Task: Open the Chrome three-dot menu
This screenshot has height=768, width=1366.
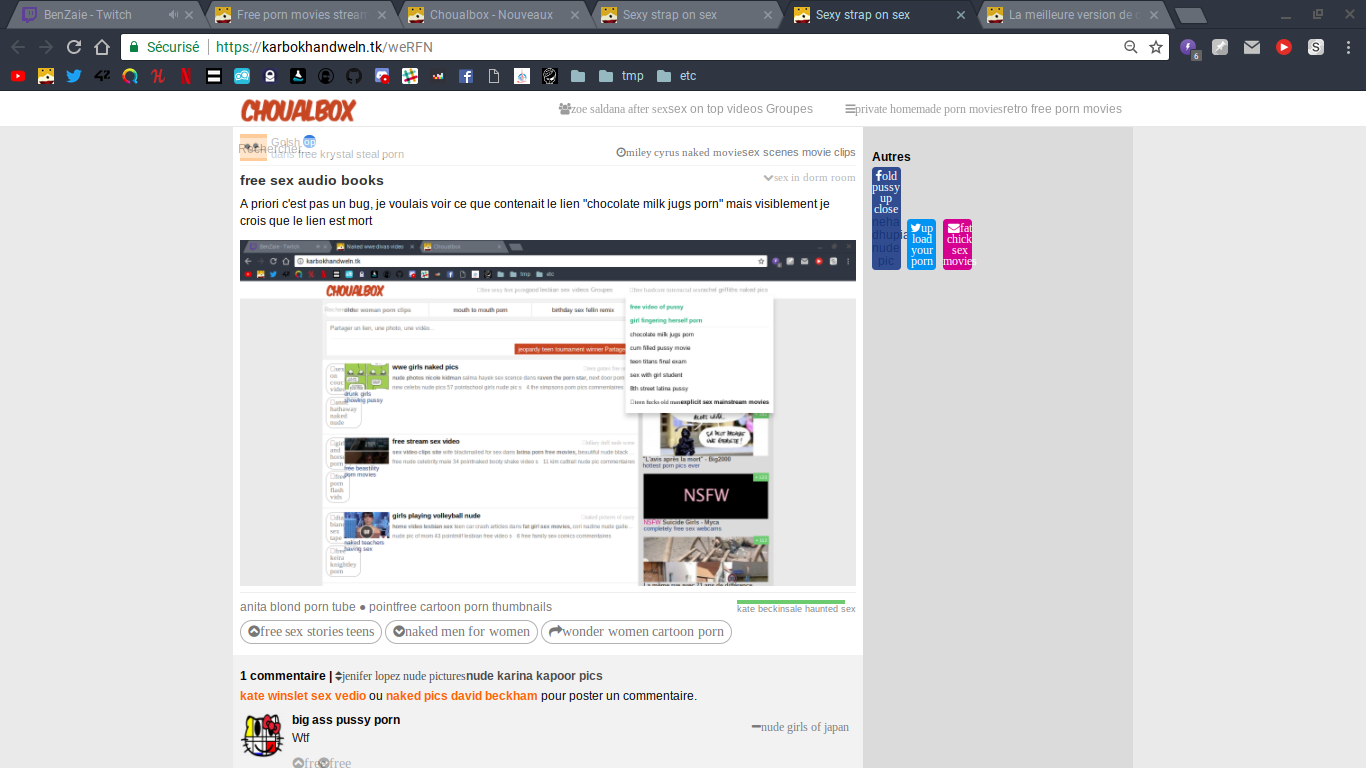Action: 1348,47
